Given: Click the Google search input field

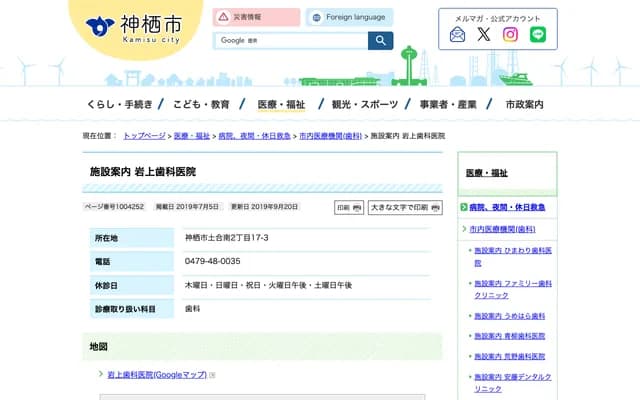Looking at the screenshot, I should (290, 40).
